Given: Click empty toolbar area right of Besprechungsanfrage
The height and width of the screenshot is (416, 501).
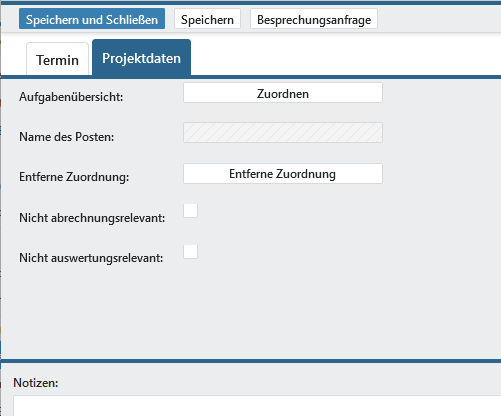Looking at the screenshot, I should 440,19.
